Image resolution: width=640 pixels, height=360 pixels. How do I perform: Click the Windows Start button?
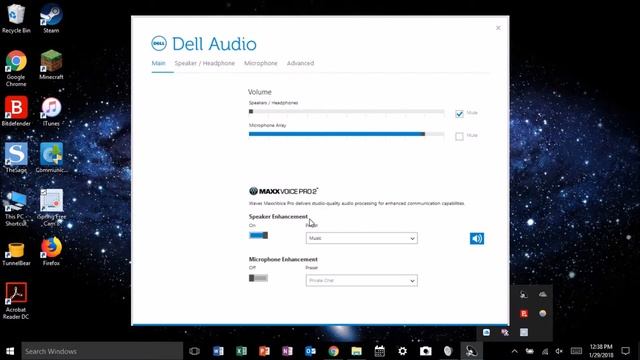[x=10, y=351]
